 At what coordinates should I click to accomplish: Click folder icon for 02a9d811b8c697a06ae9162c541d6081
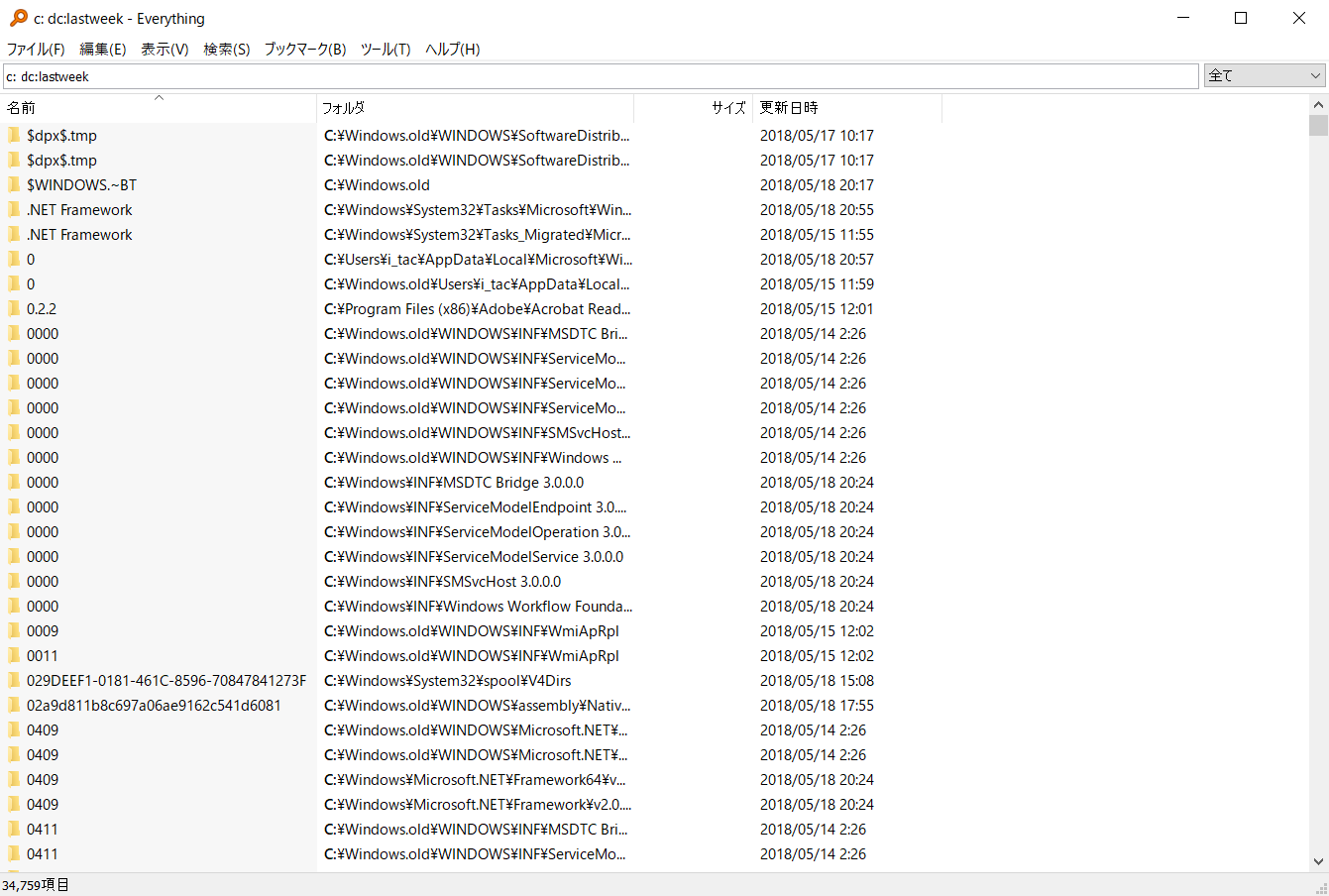click(x=14, y=705)
